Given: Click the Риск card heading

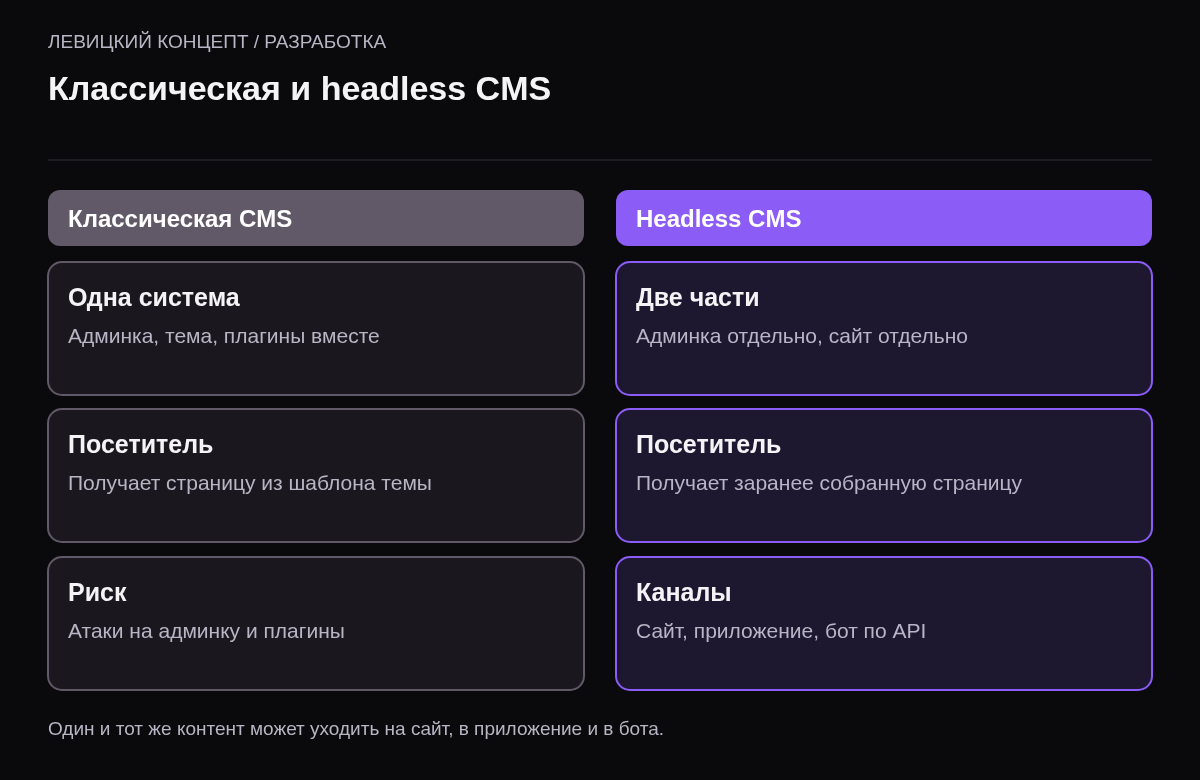Looking at the screenshot, I should pos(97,592).
